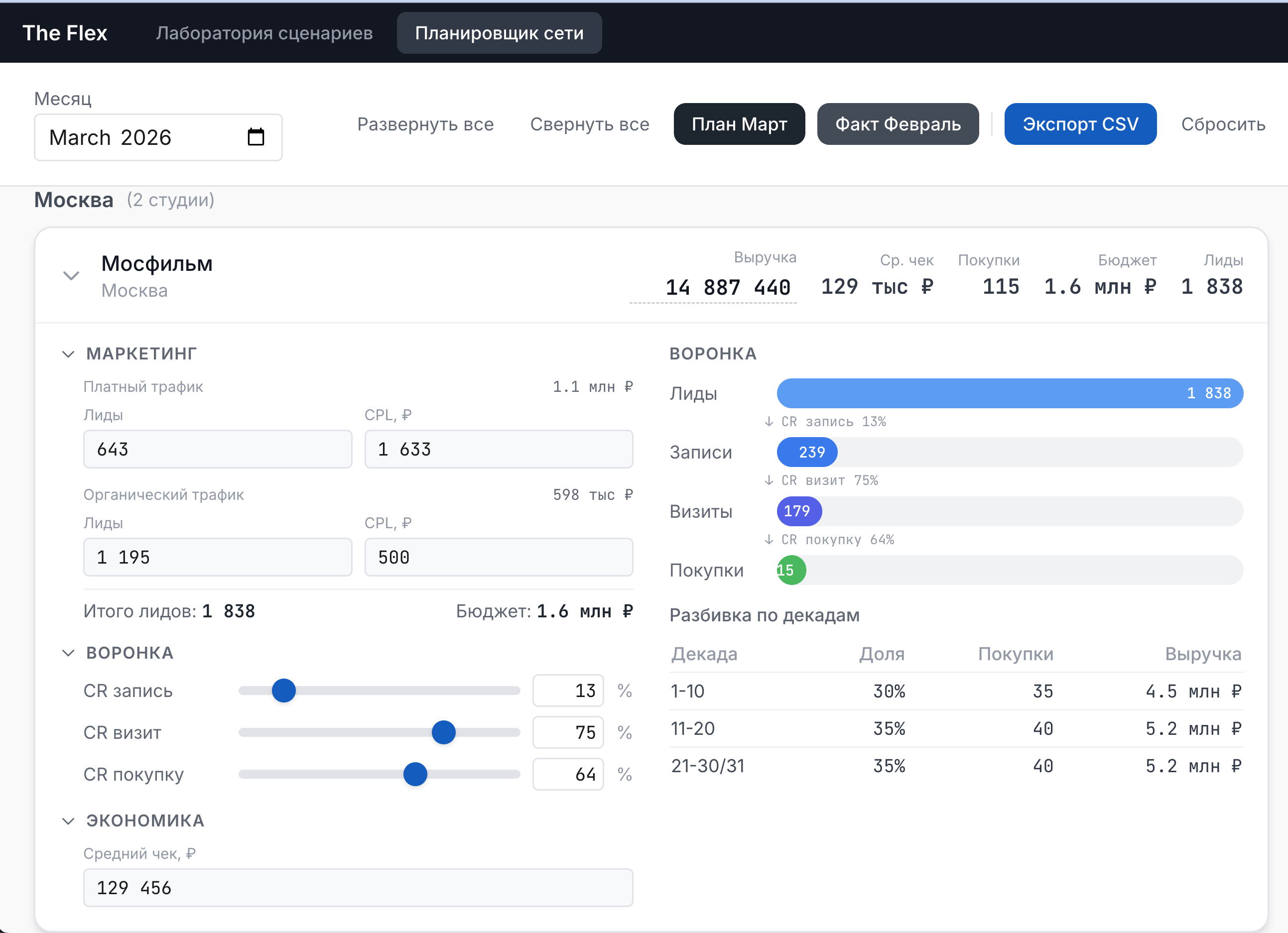The image size is (1288, 933).
Task: Click the Визиты funnel bar 179
Action: coord(799,511)
